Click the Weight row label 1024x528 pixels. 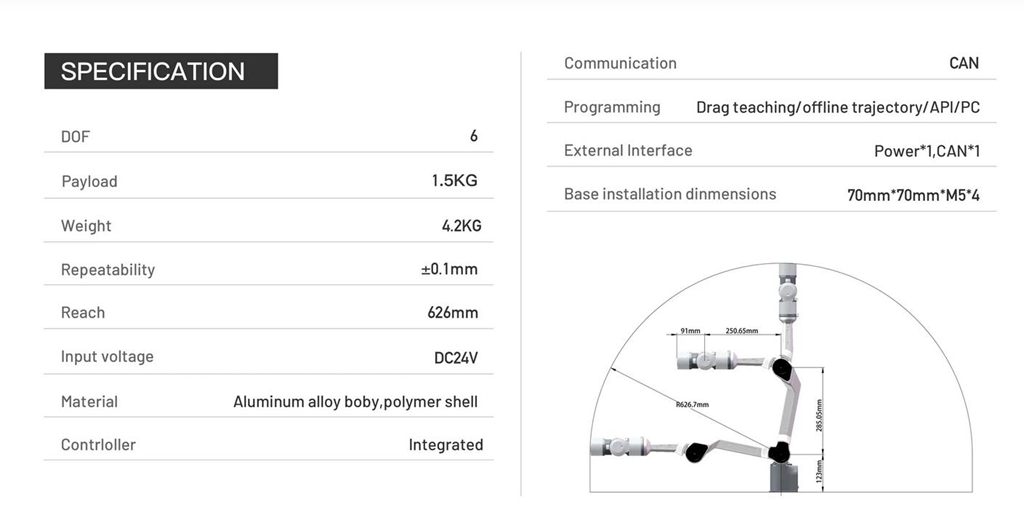coord(86,226)
